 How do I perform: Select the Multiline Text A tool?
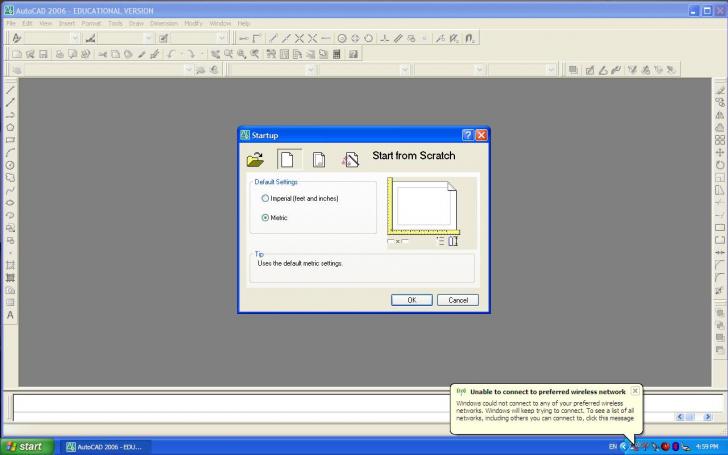10,315
